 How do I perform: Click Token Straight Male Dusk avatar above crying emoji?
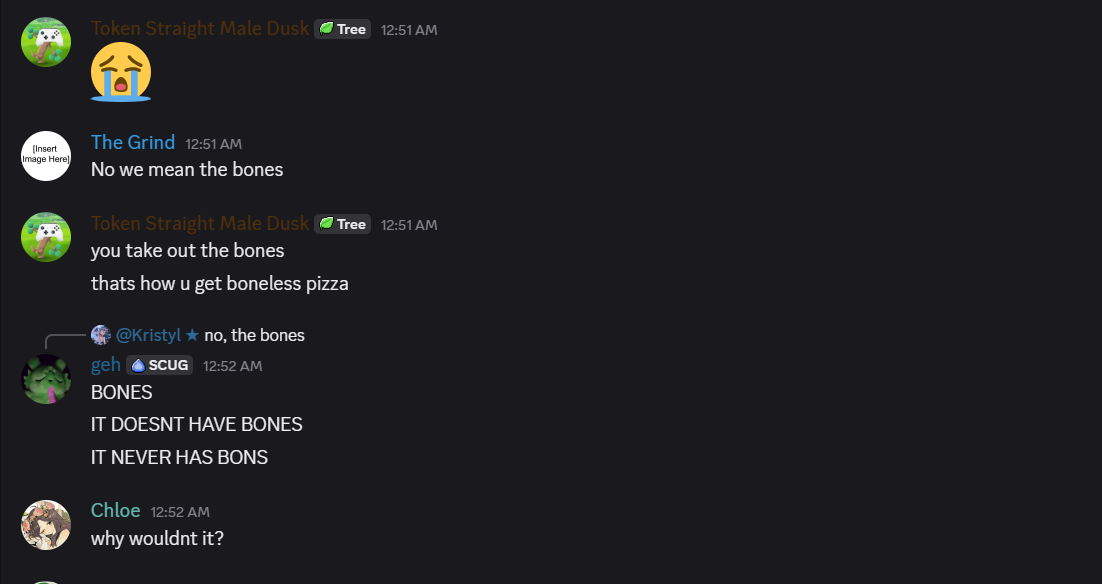[x=46, y=42]
